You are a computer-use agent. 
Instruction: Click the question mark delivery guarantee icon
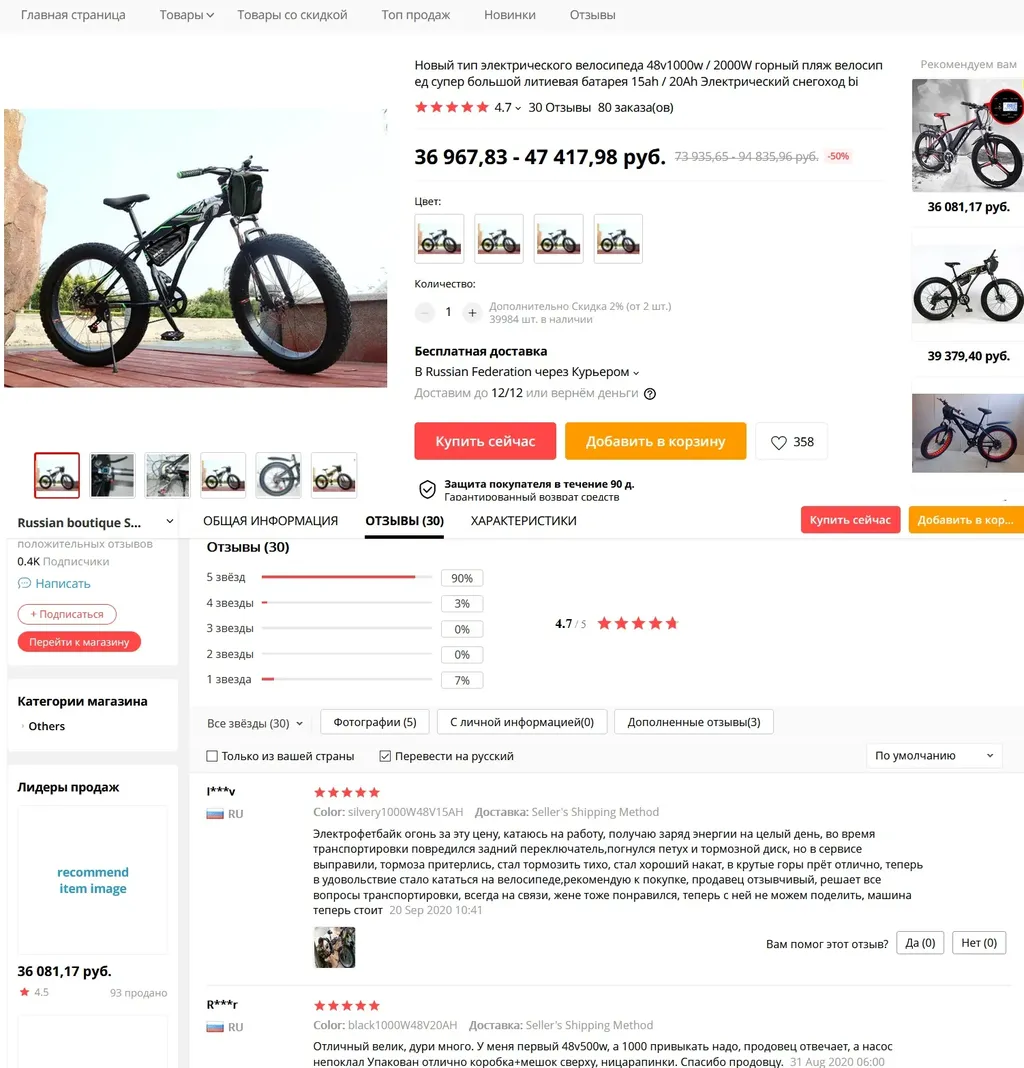click(x=650, y=394)
